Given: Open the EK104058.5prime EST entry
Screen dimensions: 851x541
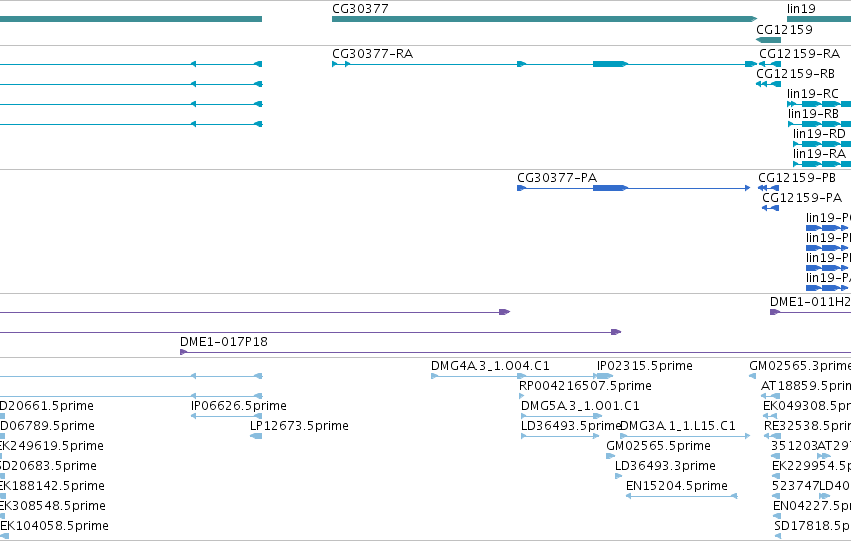Looking at the screenshot, I should [54, 526].
